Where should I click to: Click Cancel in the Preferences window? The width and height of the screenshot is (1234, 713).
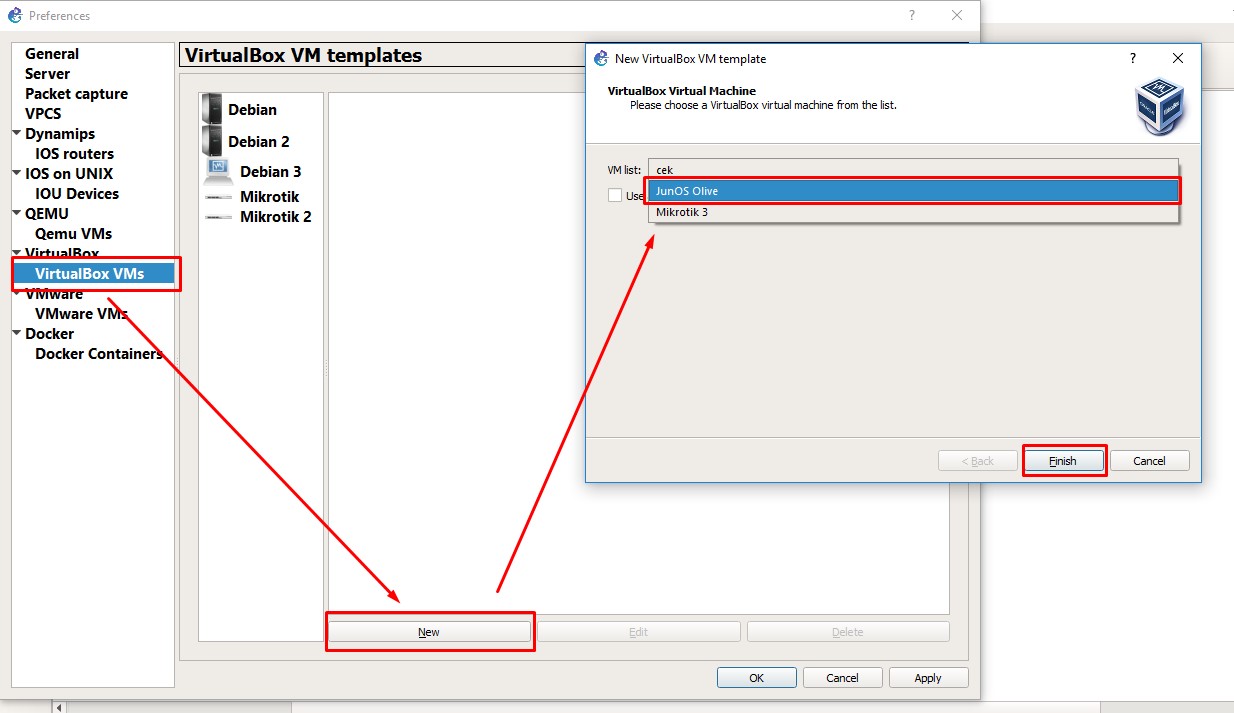pos(843,678)
